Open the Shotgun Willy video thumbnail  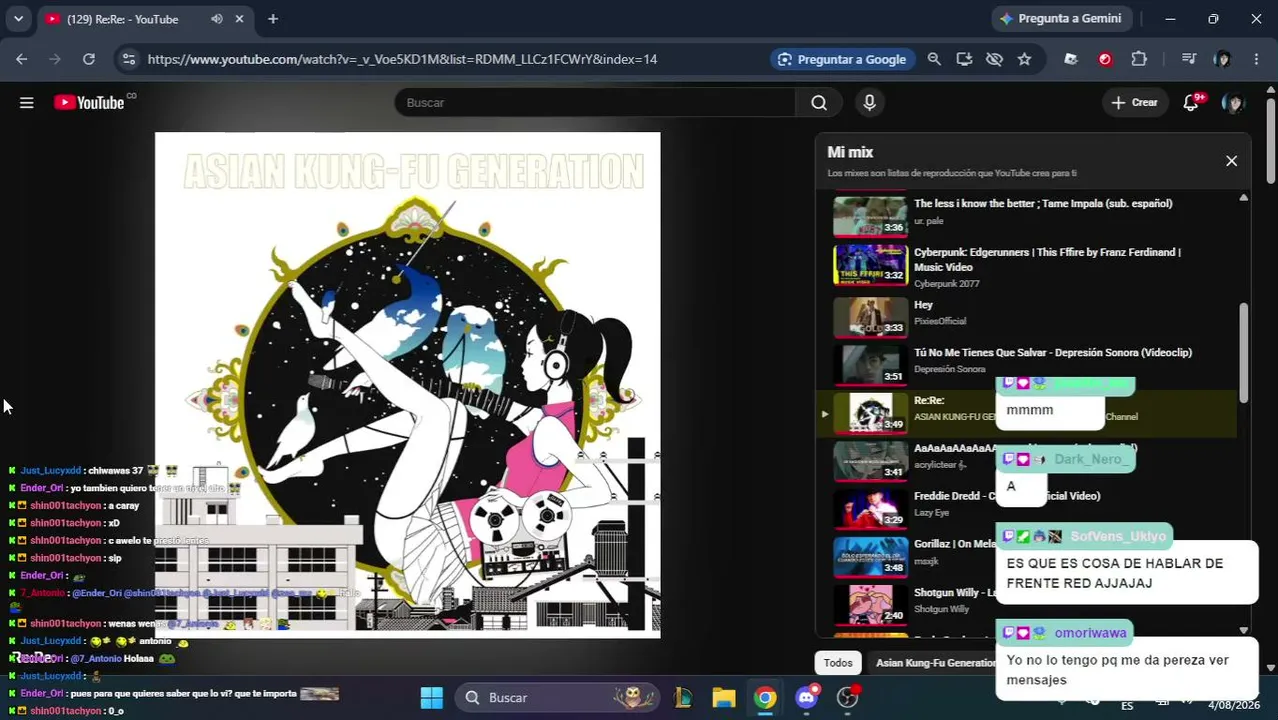870,604
